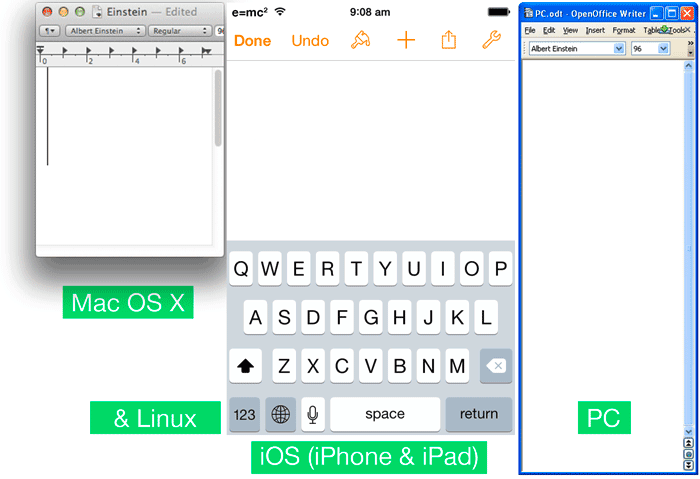Tap the P key on iOS keyboard
The height and width of the screenshot is (479, 700).
[500, 269]
